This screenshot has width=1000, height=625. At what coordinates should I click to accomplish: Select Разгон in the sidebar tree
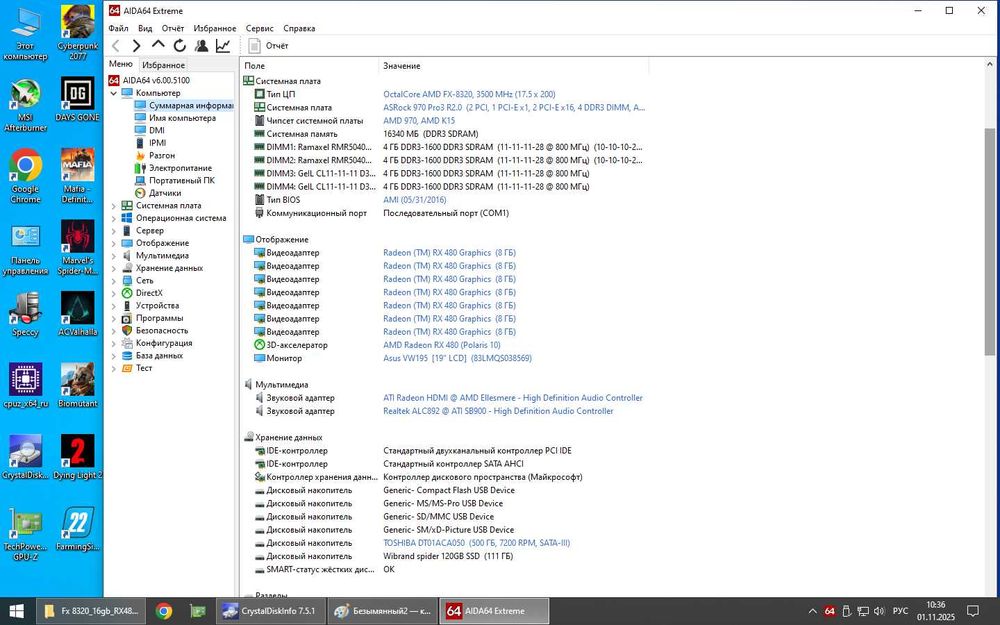coord(161,156)
